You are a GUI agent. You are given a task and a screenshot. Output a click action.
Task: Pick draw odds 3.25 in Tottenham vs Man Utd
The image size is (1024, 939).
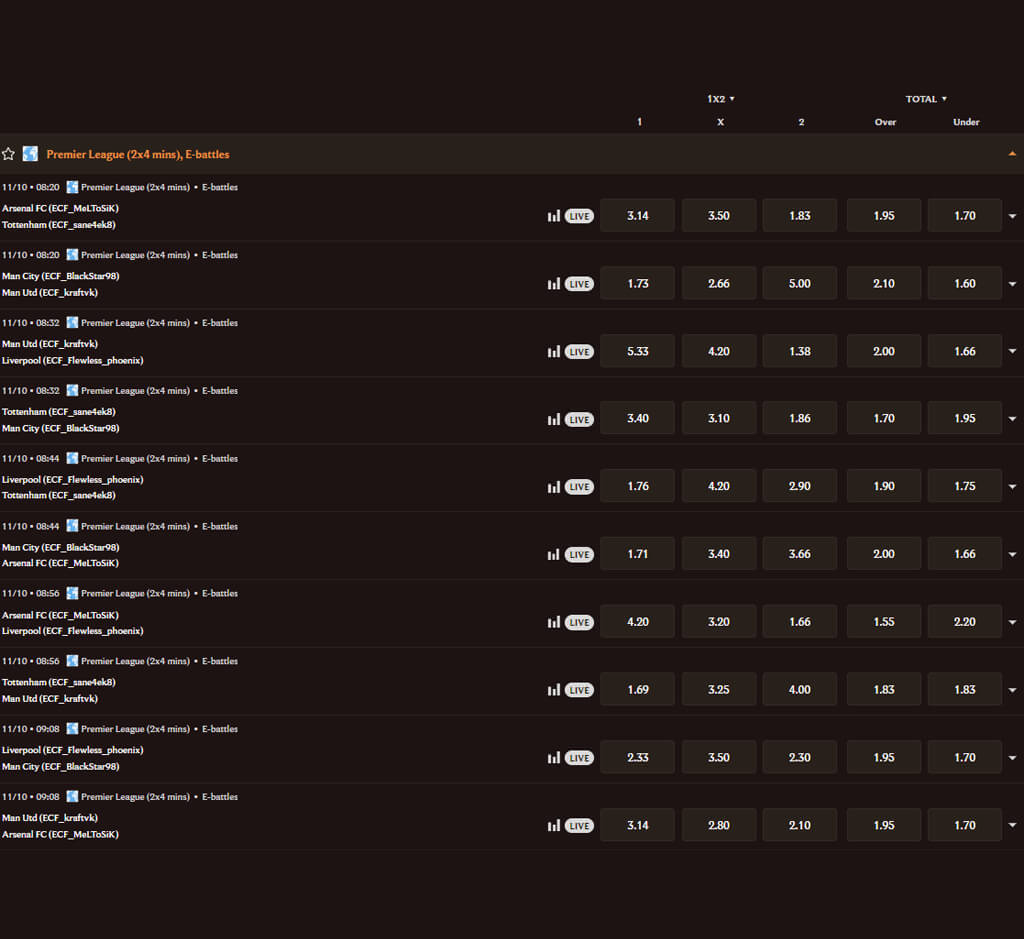[x=718, y=690]
